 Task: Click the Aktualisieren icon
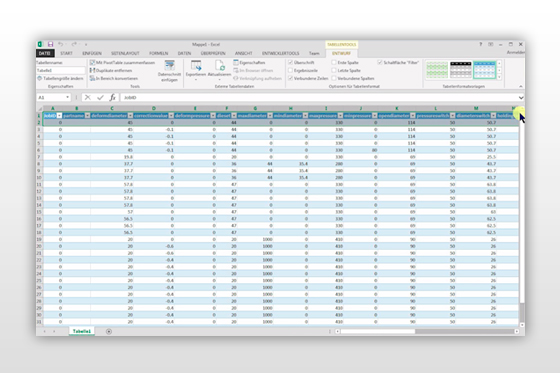point(220,66)
